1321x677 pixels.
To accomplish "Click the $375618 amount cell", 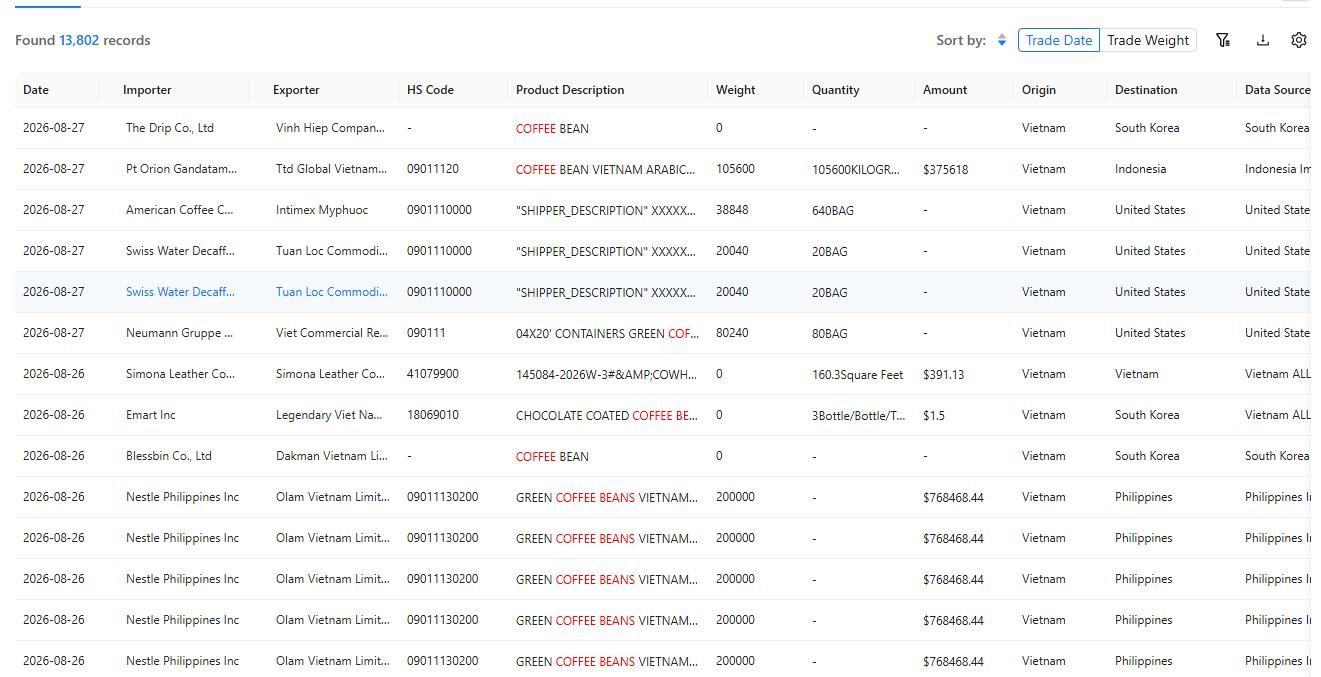I will coord(945,170).
